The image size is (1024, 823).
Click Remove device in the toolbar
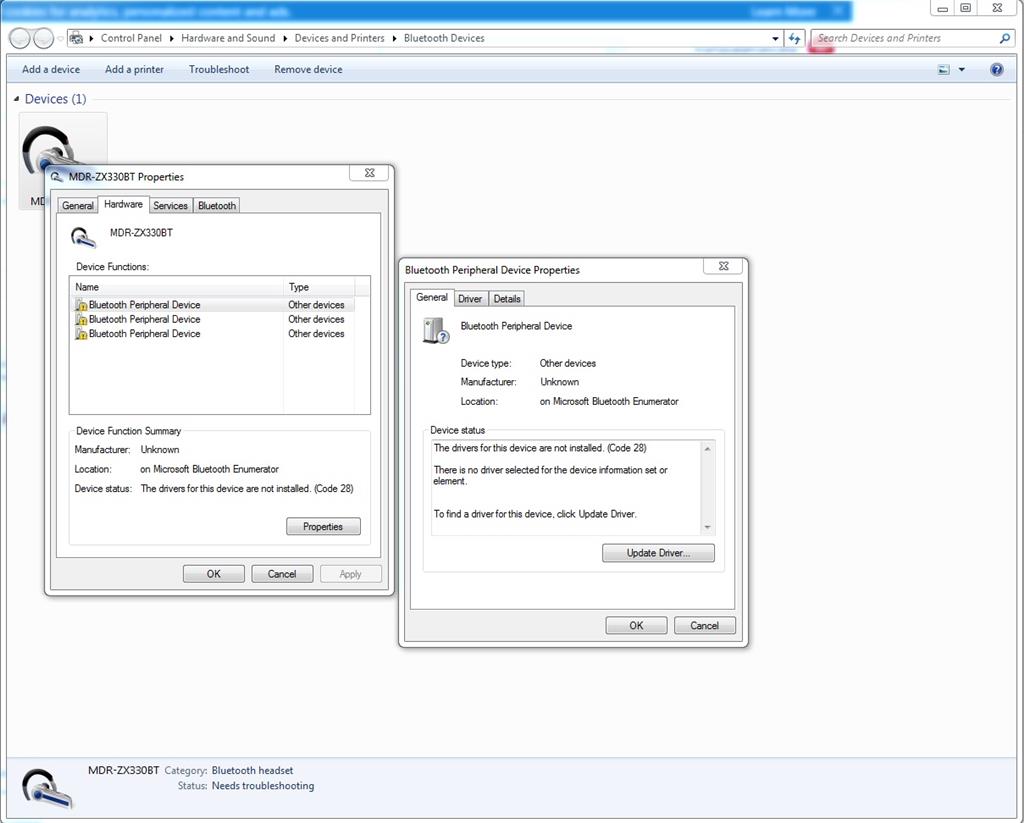coord(308,69)
